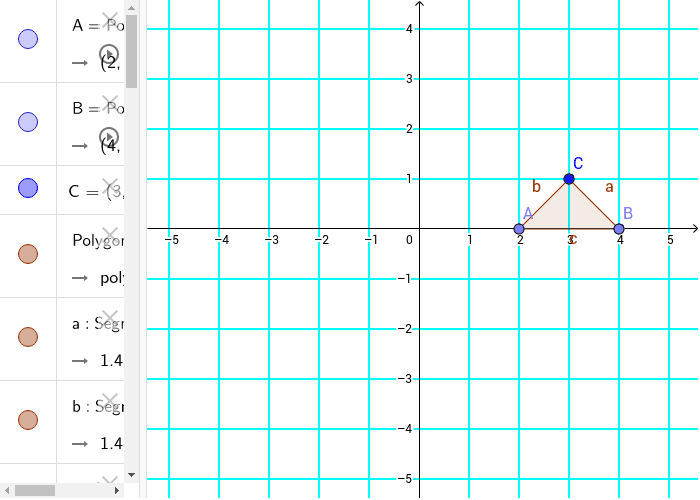
Task: Select the 'b : Segr' definition text
Action: click(98, 407)
